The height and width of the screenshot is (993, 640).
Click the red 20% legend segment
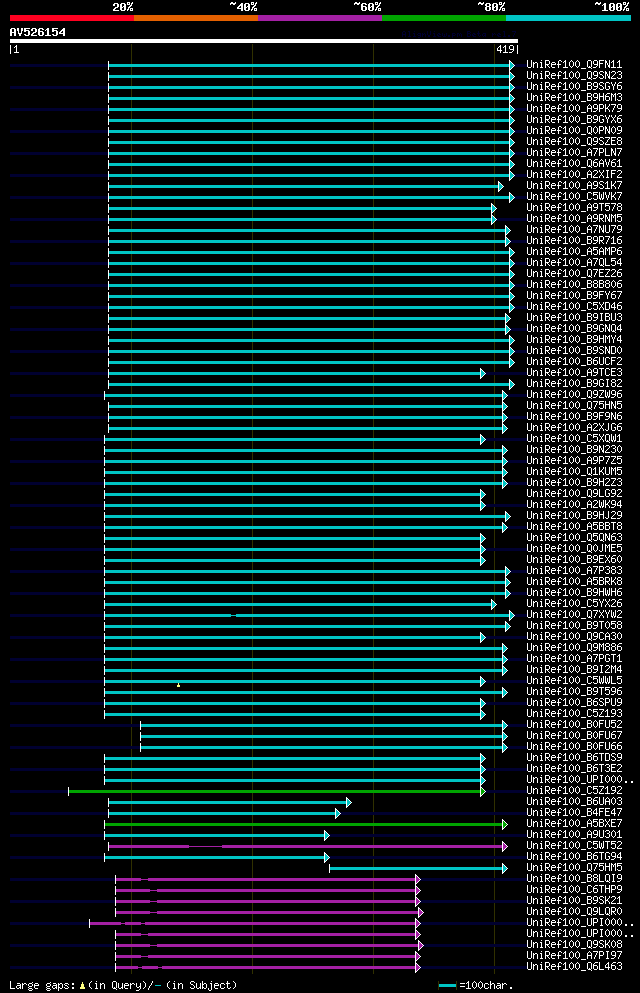point(72,18)
